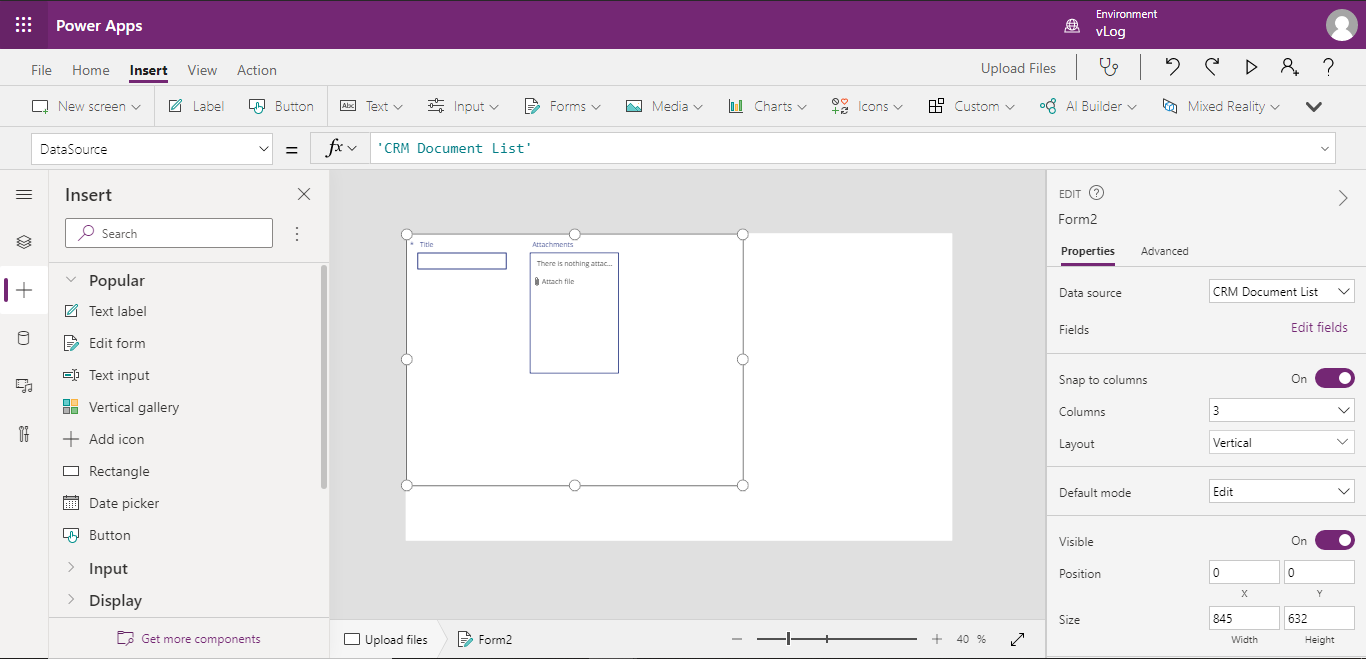Click the user account avatar
This screenshot has height=659, width=1366.
[x=1341, y=25]
